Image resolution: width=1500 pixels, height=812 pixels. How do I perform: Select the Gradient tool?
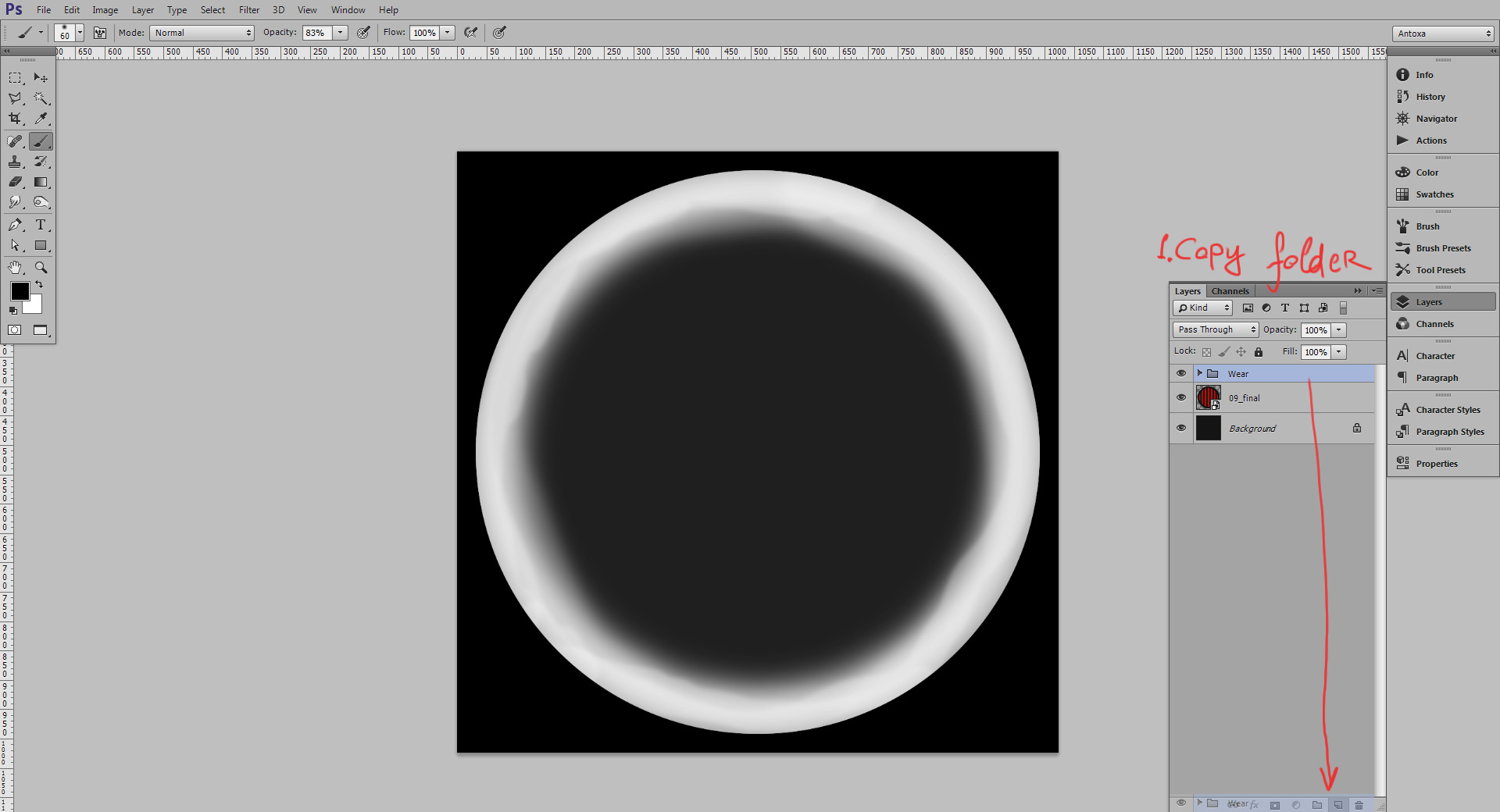point(41,182)
